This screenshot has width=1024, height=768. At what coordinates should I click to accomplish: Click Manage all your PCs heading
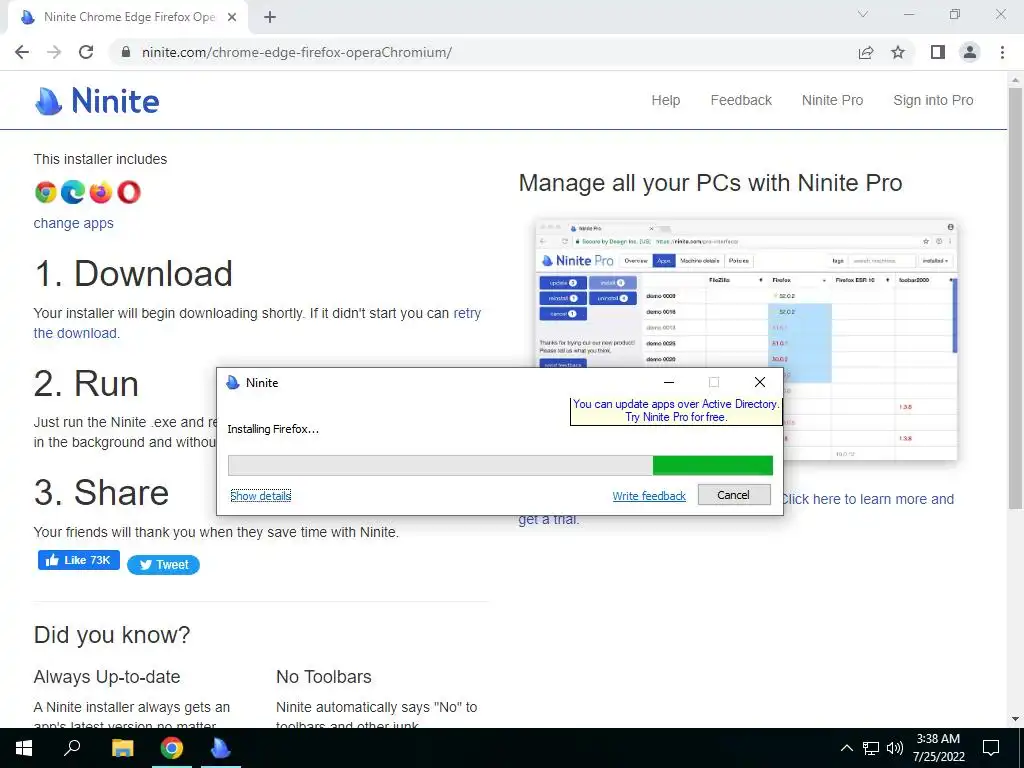coord(711,183)
